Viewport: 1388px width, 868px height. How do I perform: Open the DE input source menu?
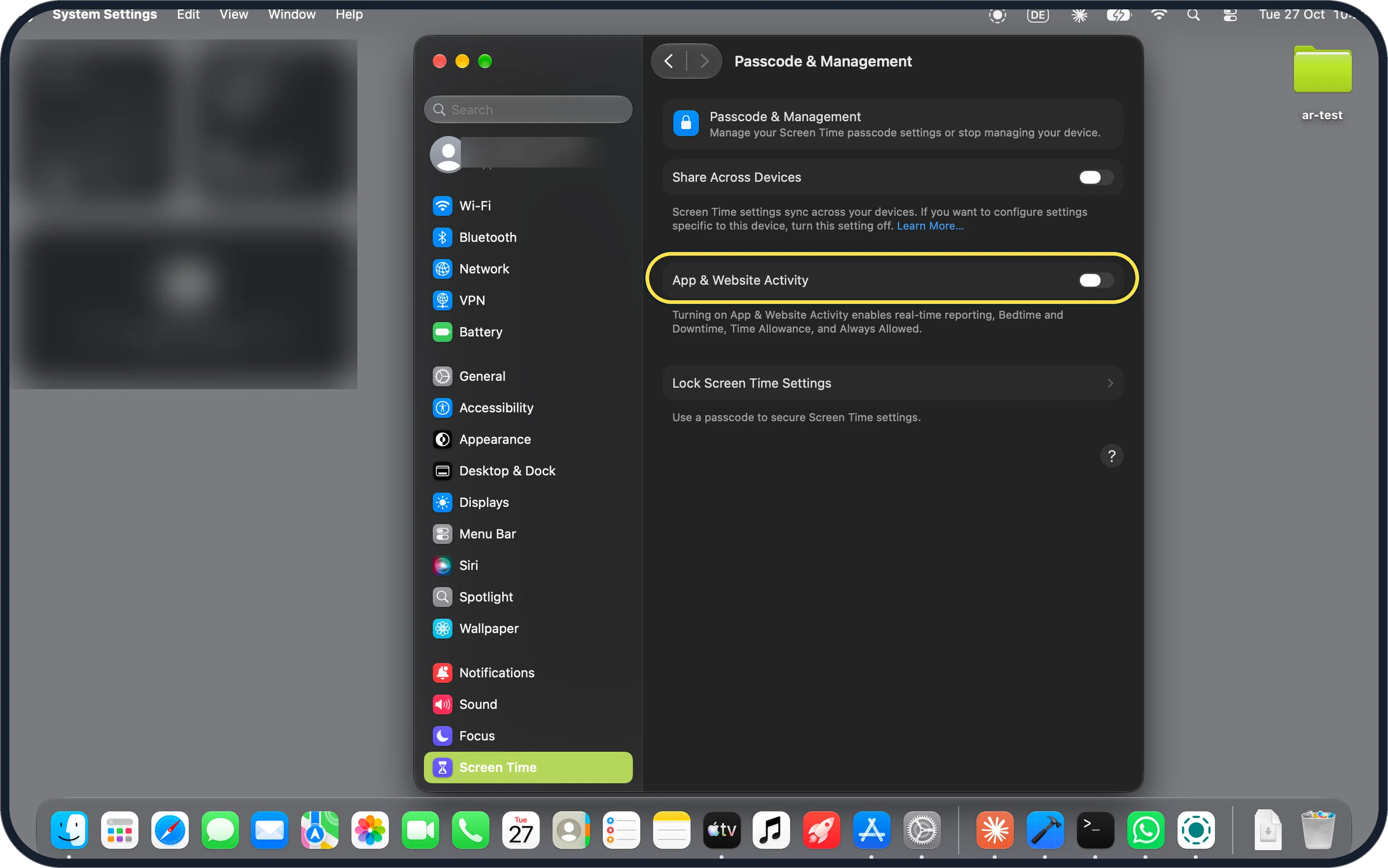tap(1038, 15)
